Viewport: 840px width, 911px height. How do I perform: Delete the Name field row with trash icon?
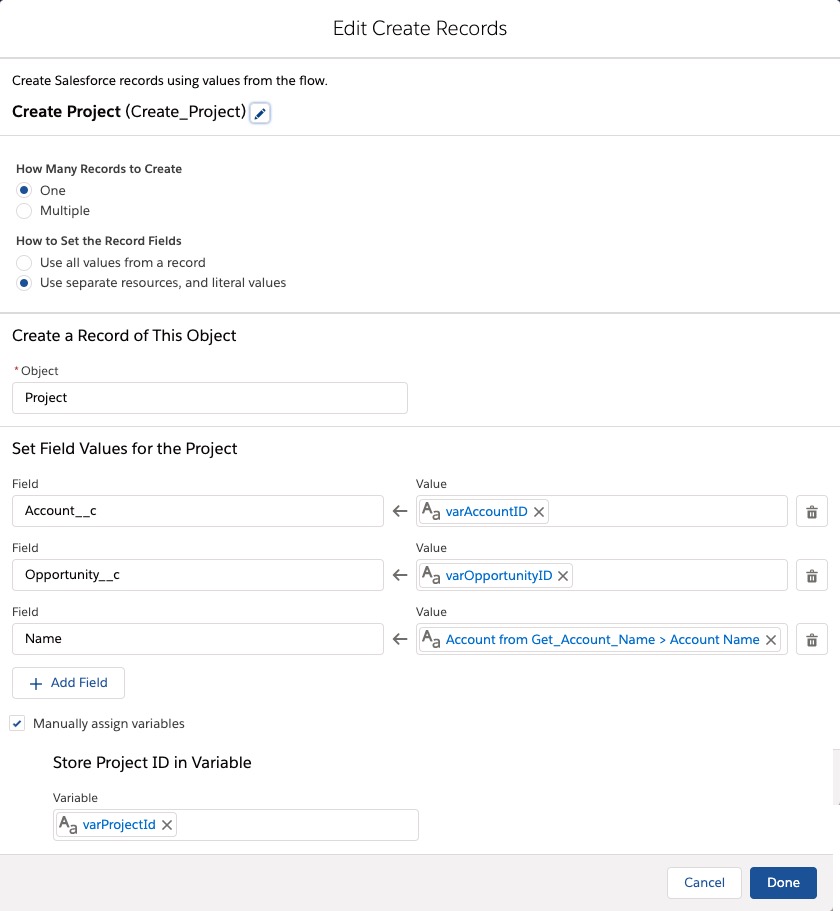812,639
